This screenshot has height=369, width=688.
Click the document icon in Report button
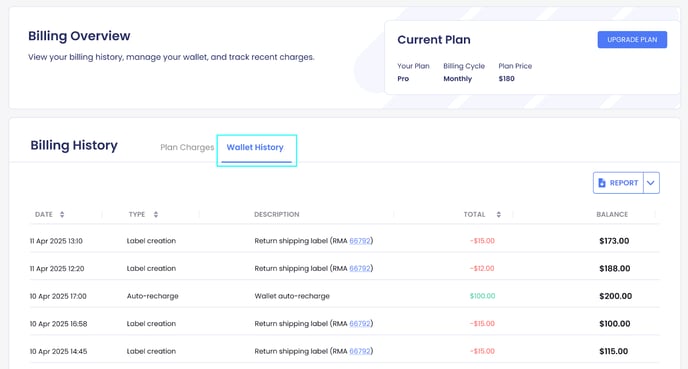coord(602,183)
